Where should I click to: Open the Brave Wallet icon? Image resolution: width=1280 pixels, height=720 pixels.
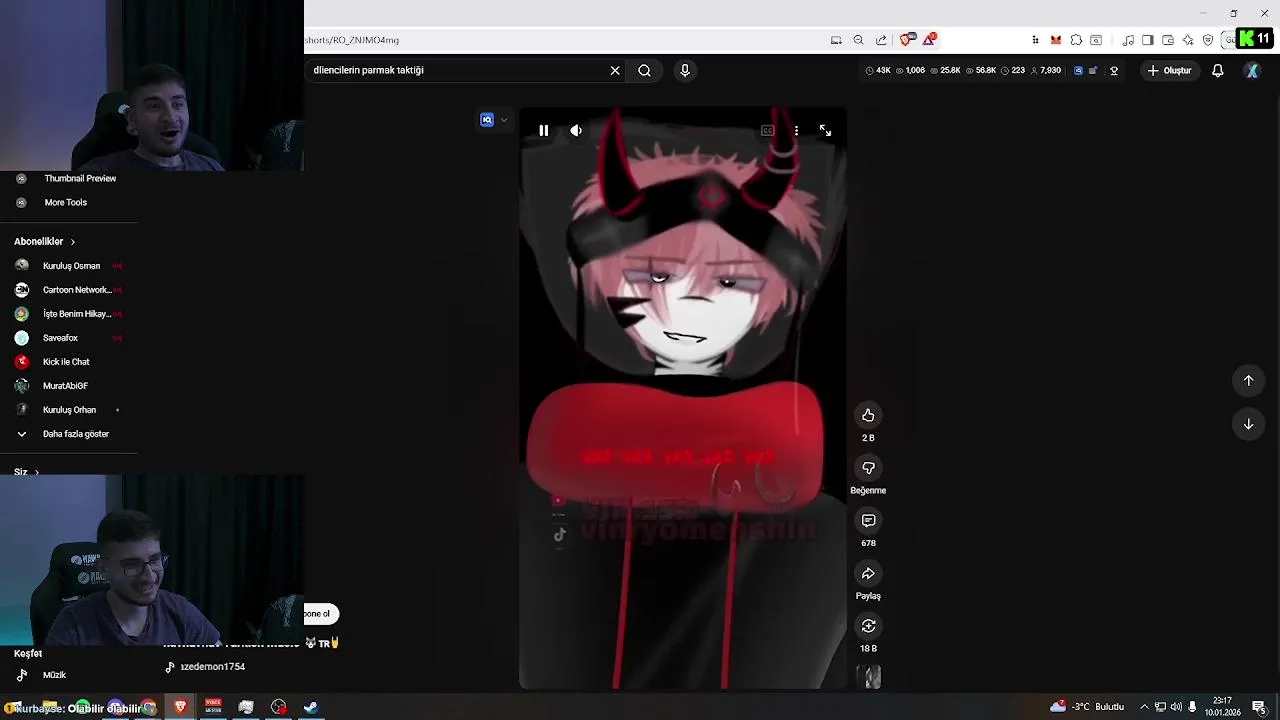coord(1168,40)
